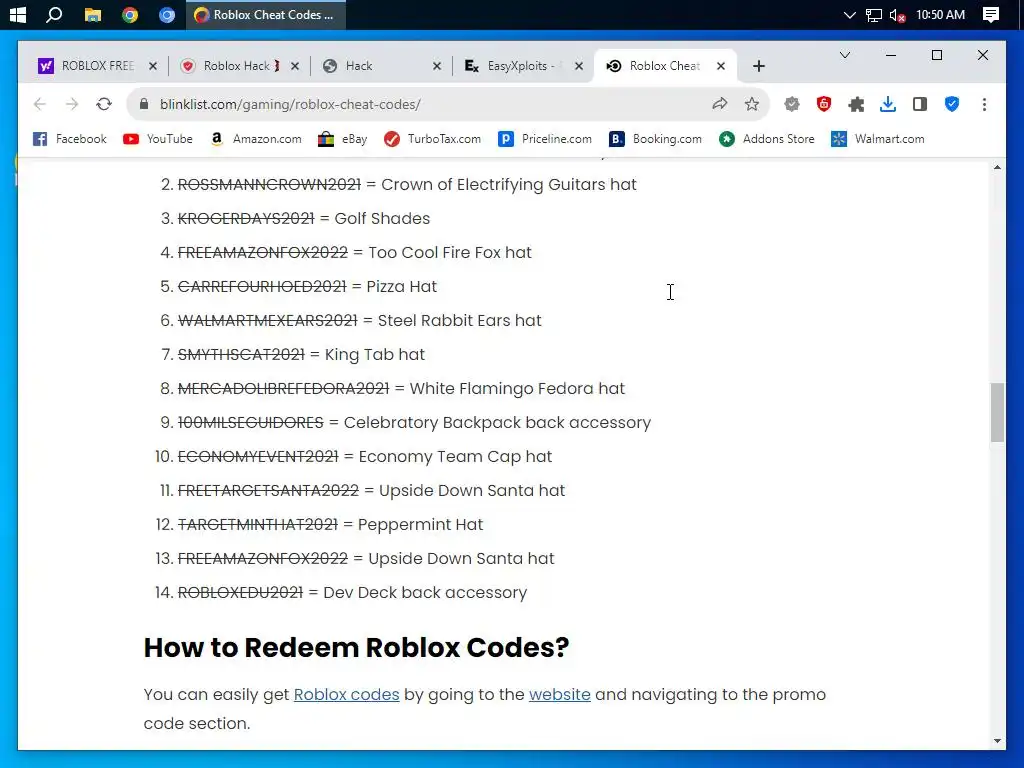Image resolution: width=1024 pixels, height=768 pixels.
Task: Open the downloads panel
Action: pos(888,104)
